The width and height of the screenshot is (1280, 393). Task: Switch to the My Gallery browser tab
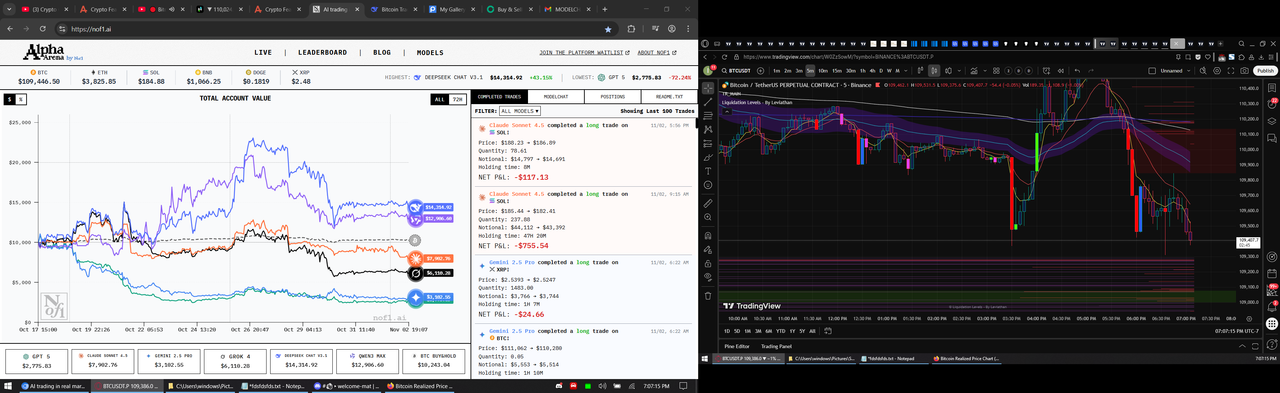click(451, 9)
